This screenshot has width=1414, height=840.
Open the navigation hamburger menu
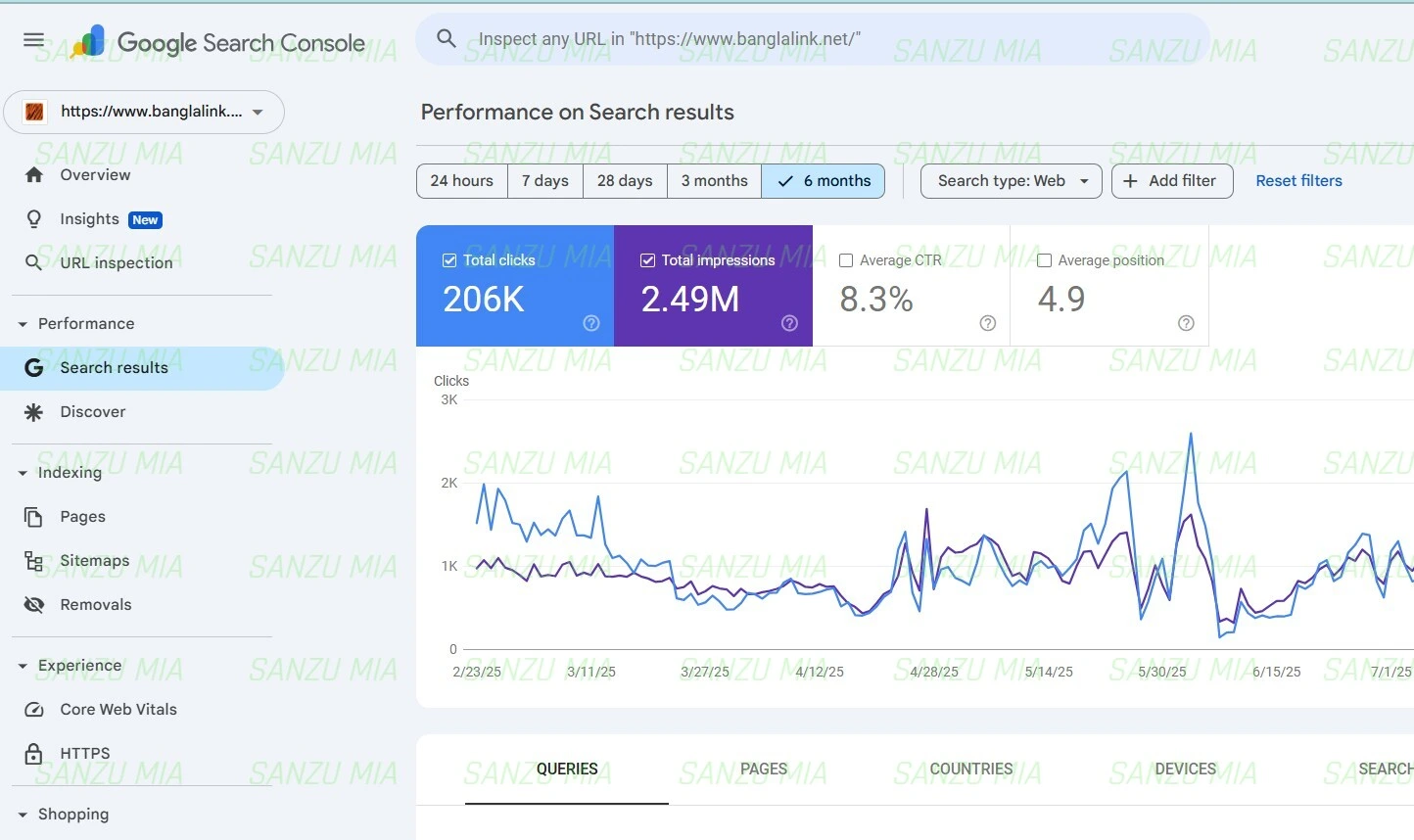32,39
